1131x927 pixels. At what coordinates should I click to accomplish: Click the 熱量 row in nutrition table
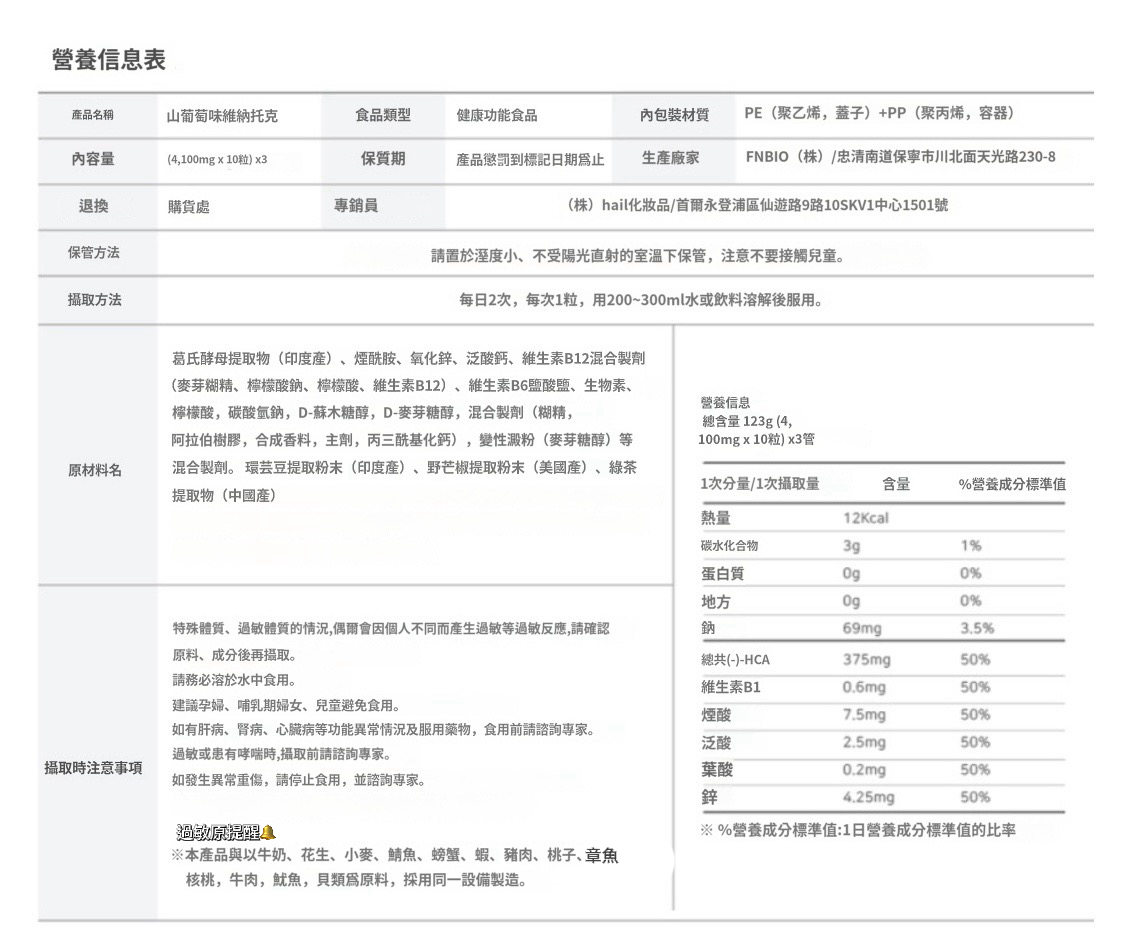pos(882,518)
